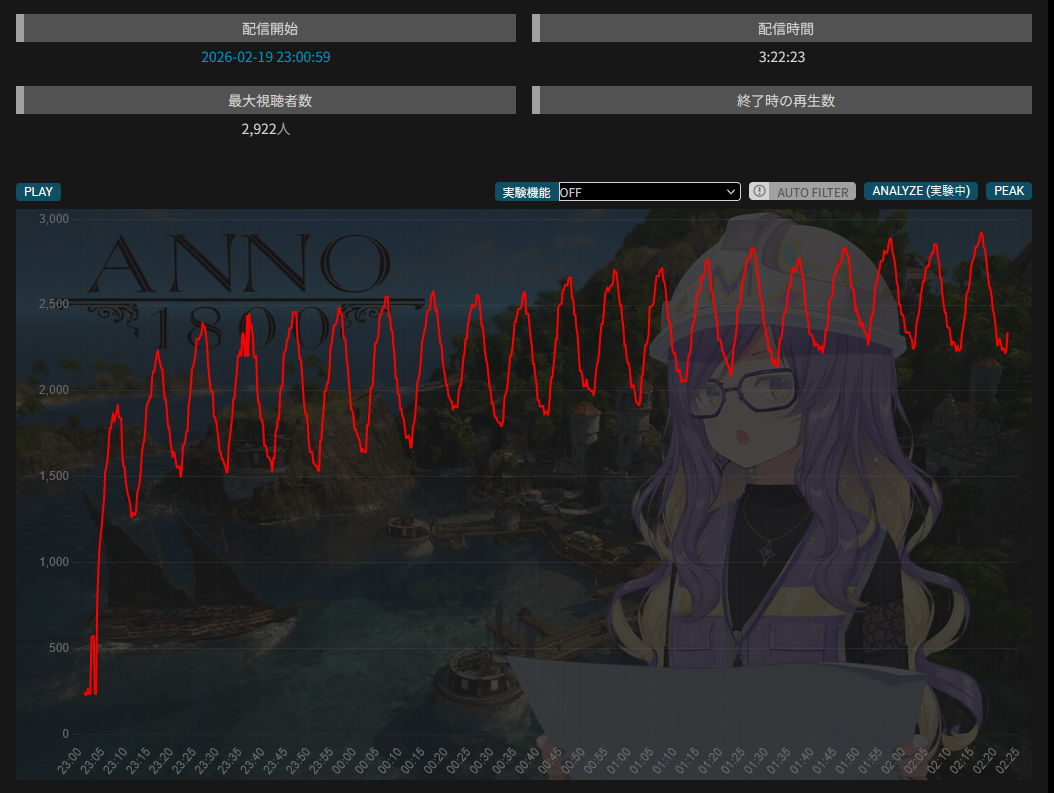Click the 00:00 x-axis time label
This screenshot has width=1054, height=793.
(344, 761)
